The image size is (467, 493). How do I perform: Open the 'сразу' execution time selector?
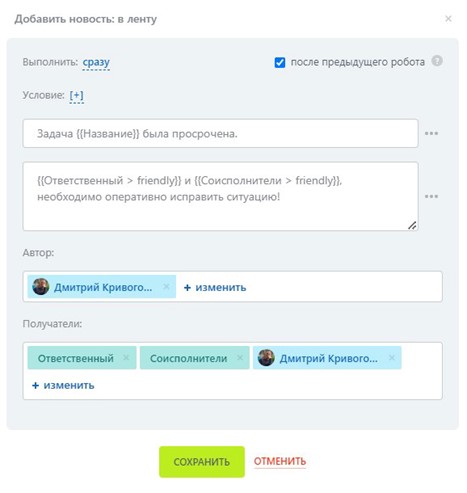pos(96,62)
